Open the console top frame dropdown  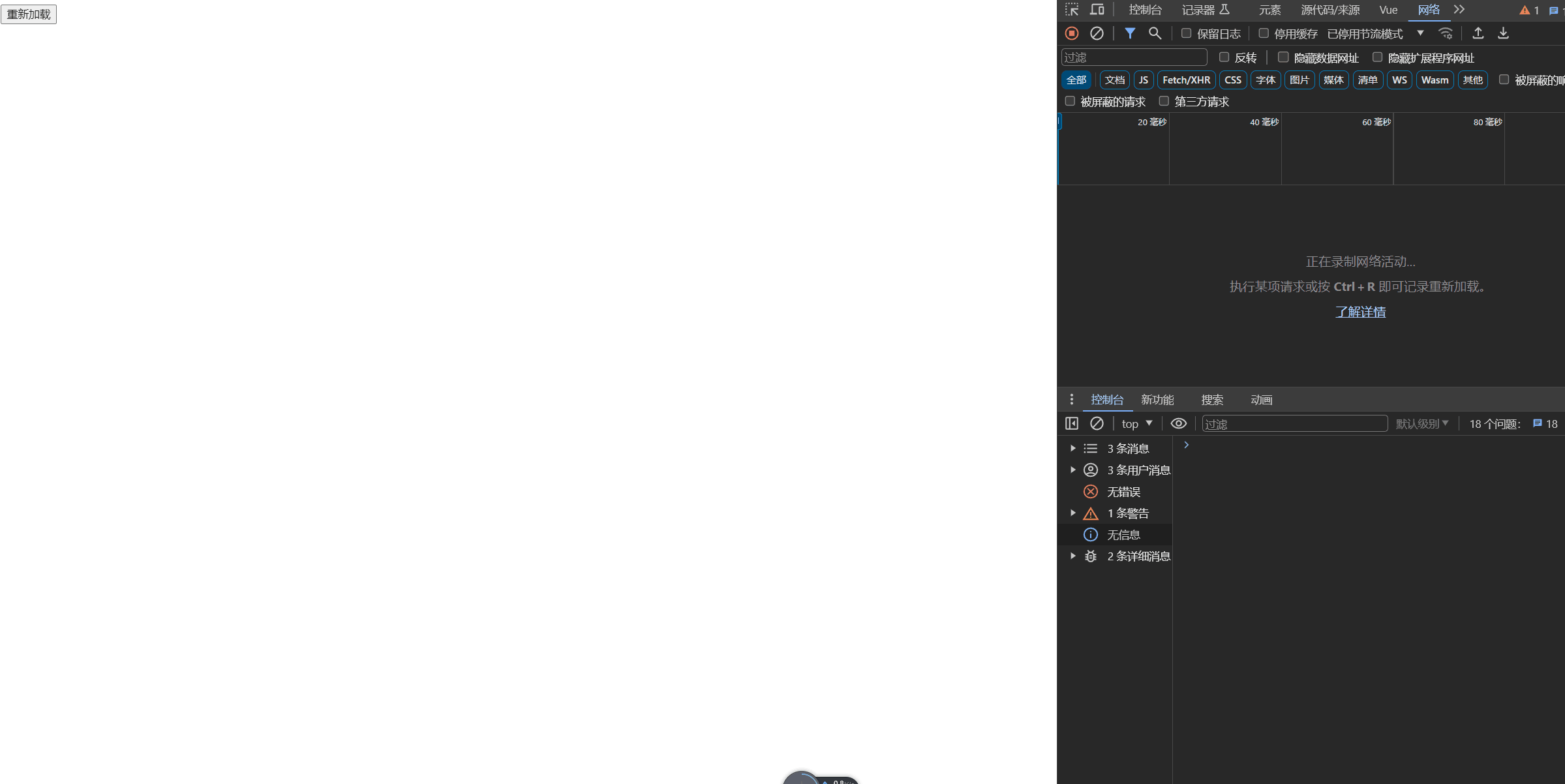(1136, 423)
